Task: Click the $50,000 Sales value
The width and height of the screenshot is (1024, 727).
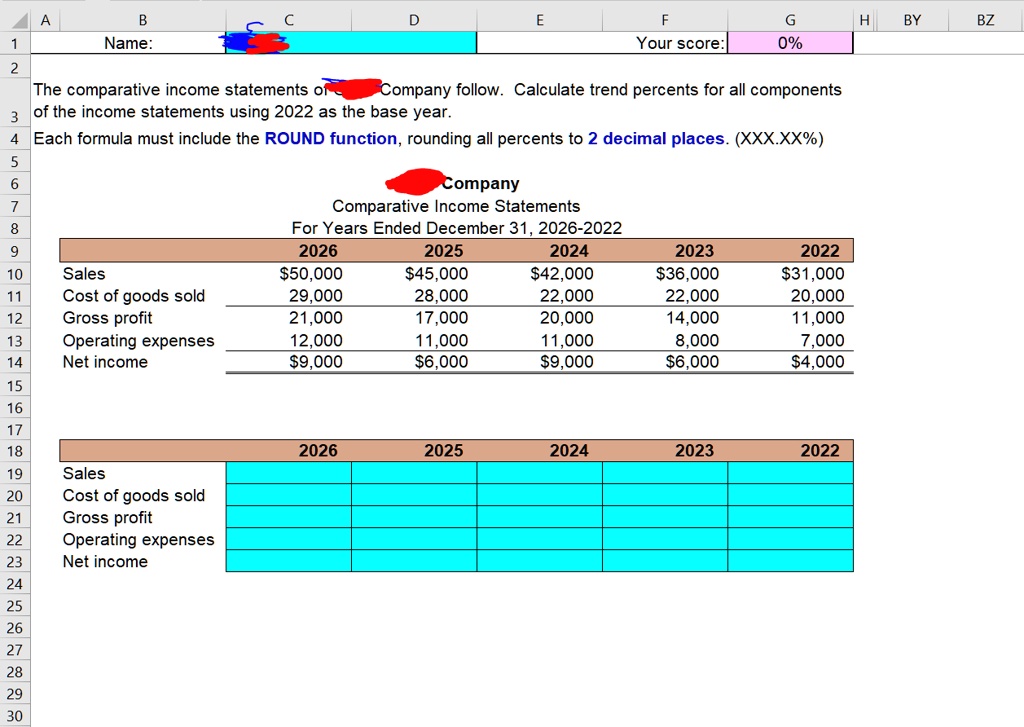Action: coord(311,274)
